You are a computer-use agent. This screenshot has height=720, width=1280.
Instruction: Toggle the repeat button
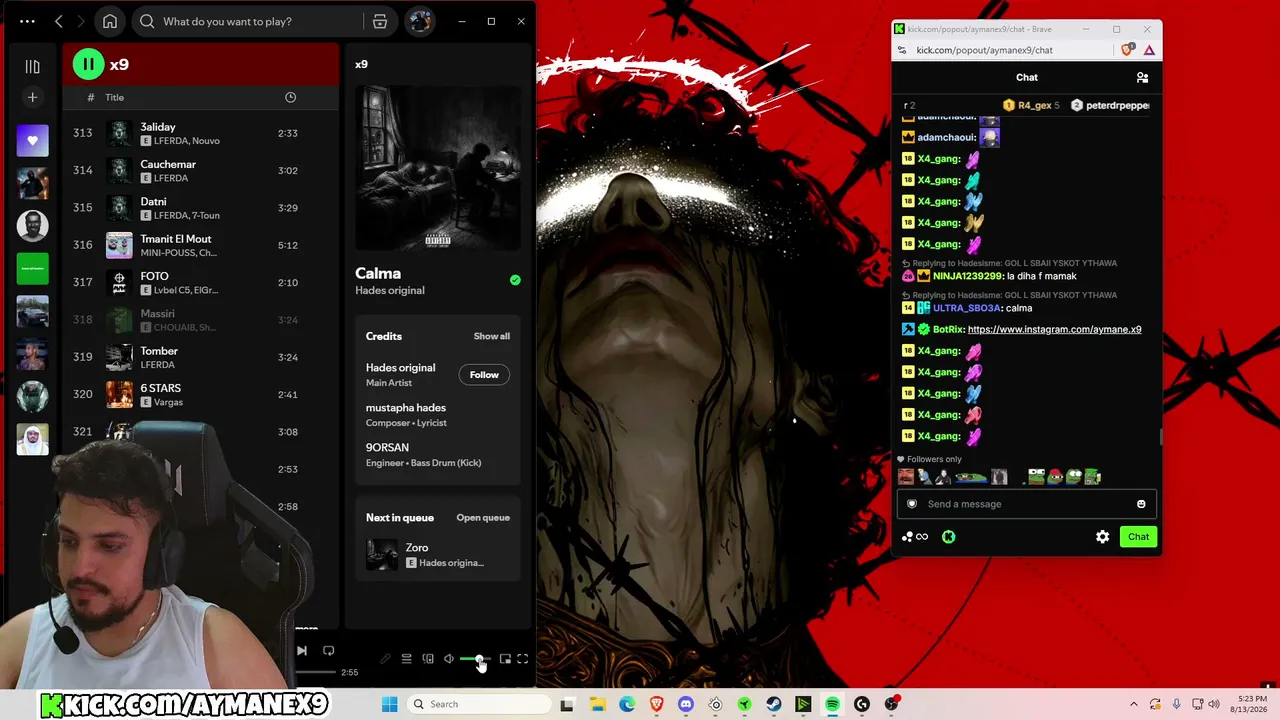coord(328,651)
